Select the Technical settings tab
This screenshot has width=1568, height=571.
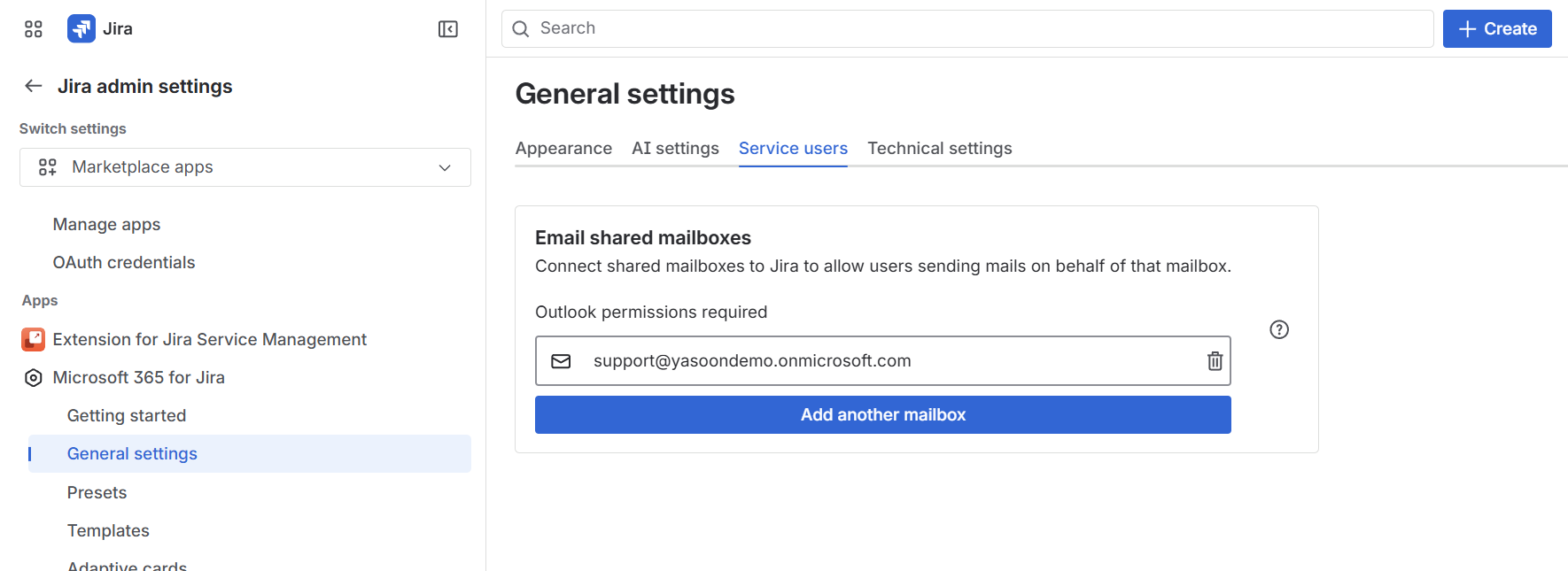tap(939, 149)
